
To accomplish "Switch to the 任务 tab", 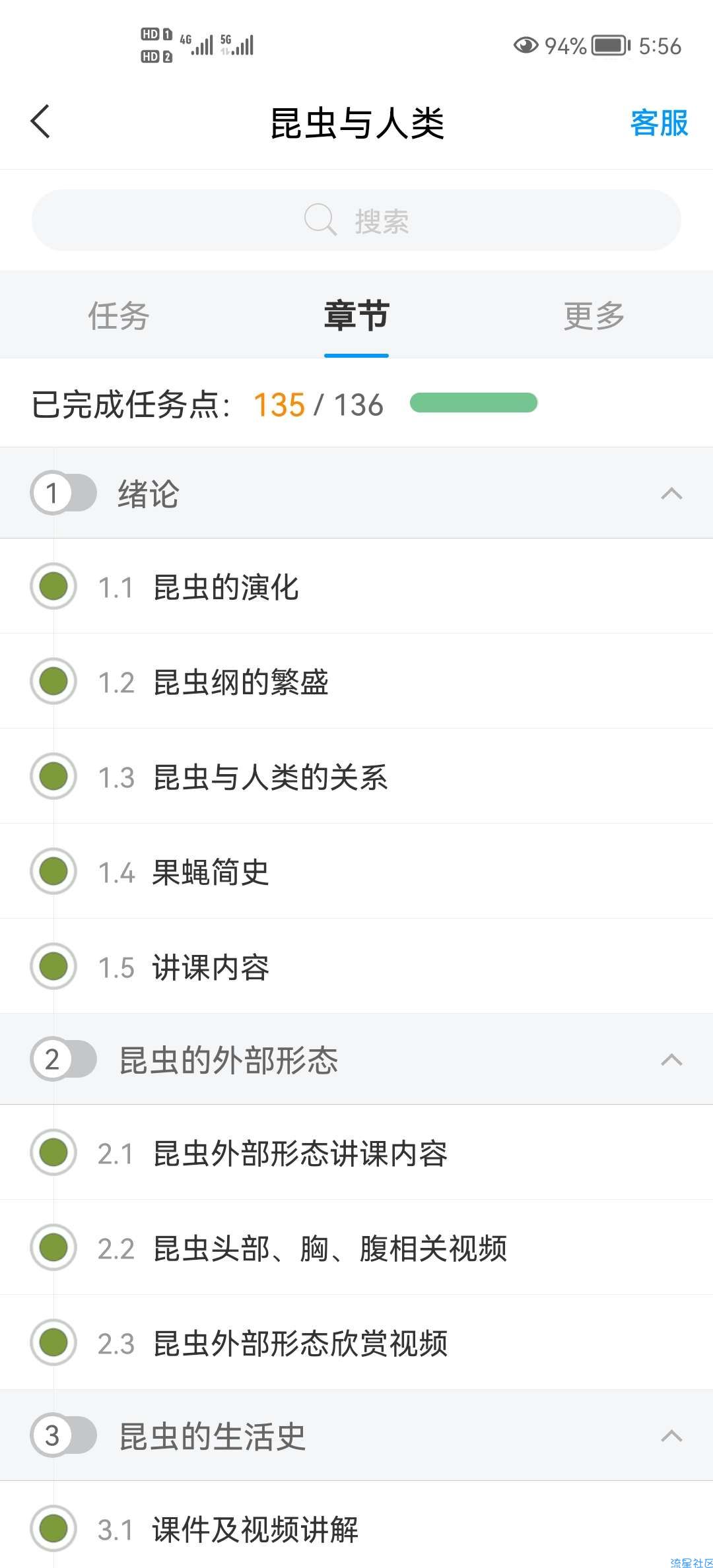I will (119, 315).
